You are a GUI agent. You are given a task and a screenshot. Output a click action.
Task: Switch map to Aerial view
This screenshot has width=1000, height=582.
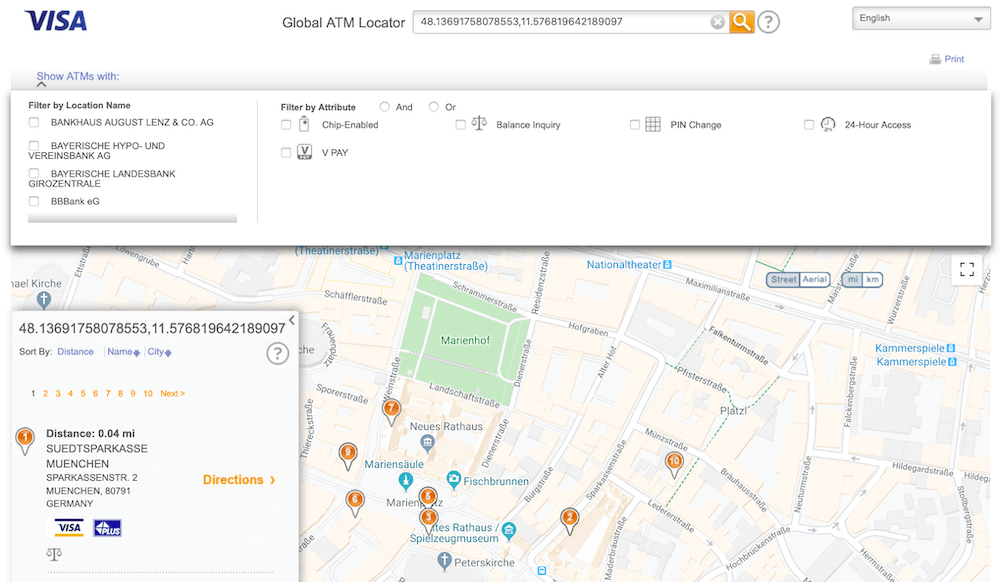[814, 279]
